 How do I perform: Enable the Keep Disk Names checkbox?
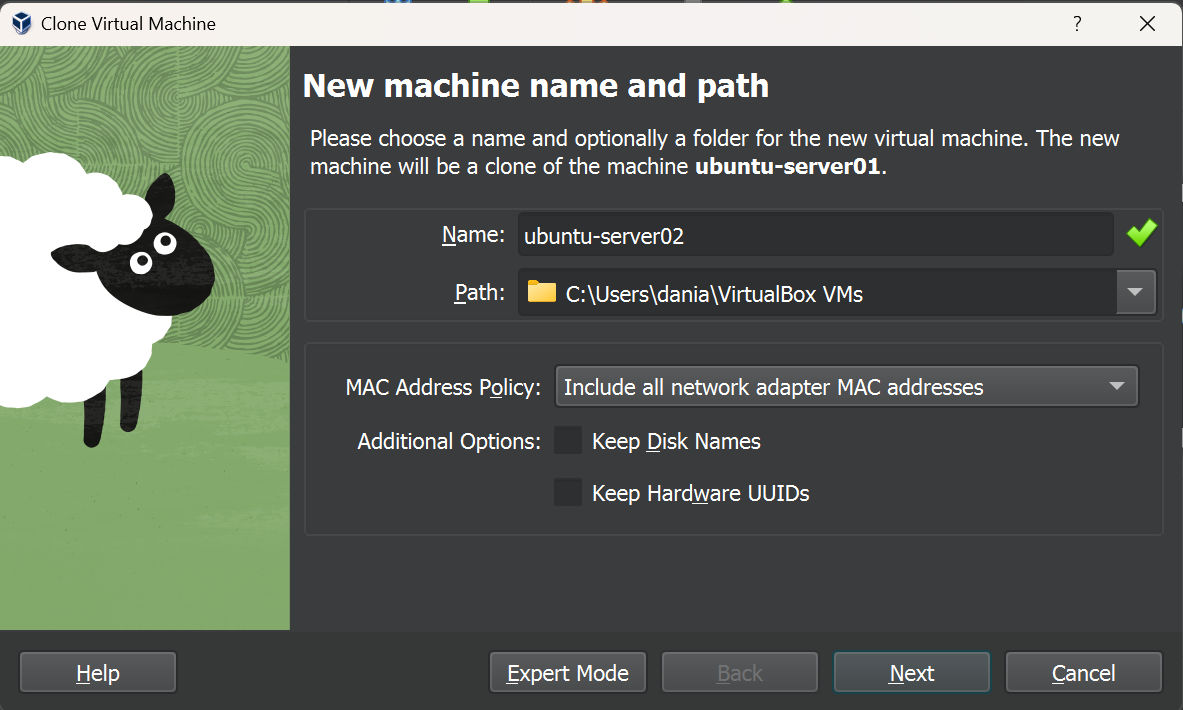(568, 441)
